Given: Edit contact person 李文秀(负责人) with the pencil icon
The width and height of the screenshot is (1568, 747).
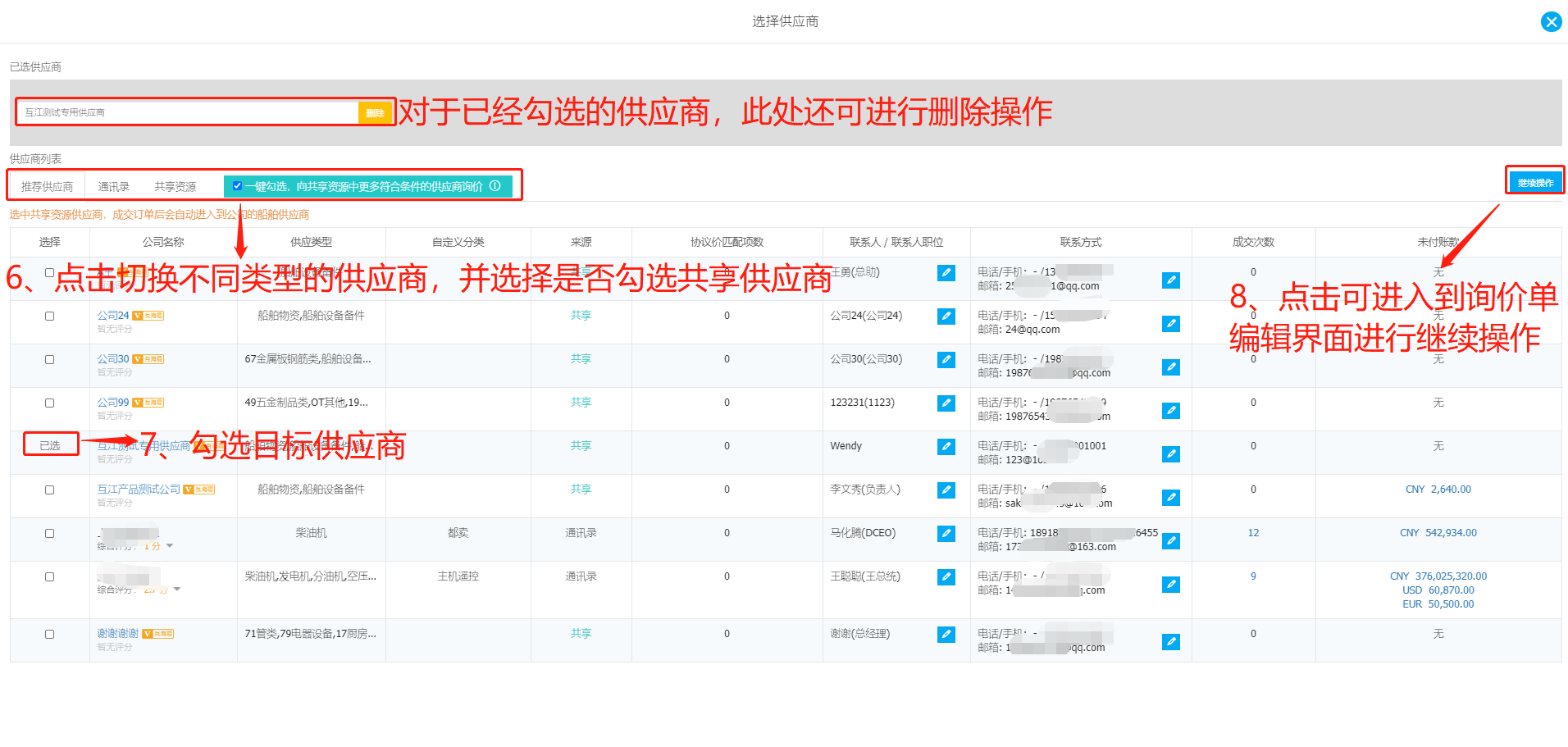Looking at the screenshot, I should tap(946, 490).
